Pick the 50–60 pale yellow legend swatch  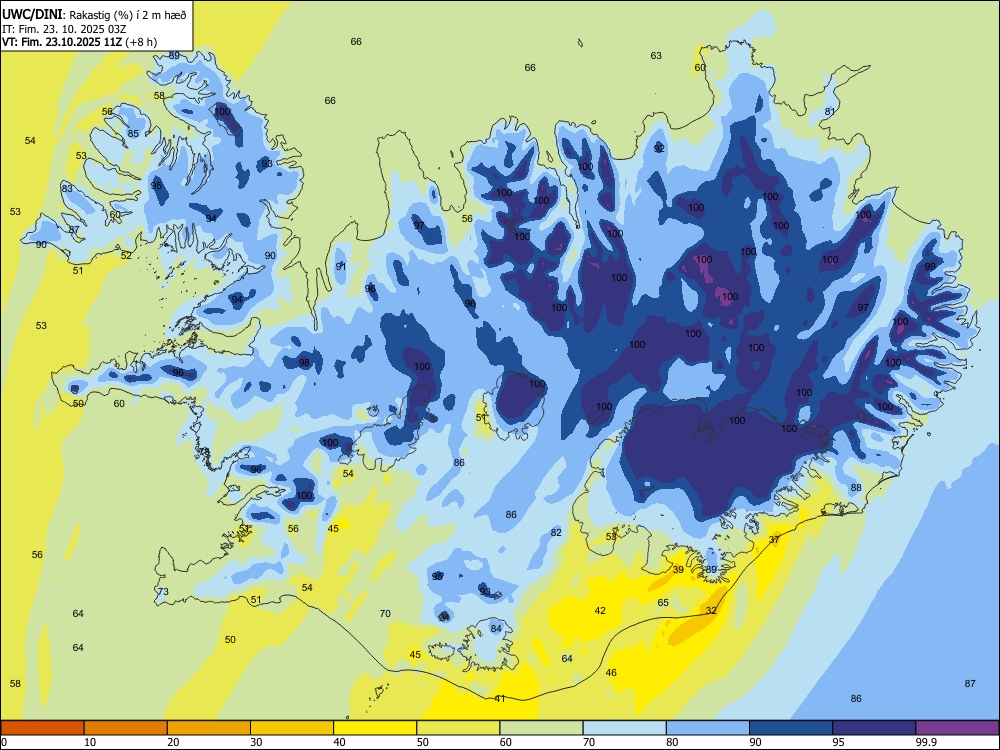point(459,728)
